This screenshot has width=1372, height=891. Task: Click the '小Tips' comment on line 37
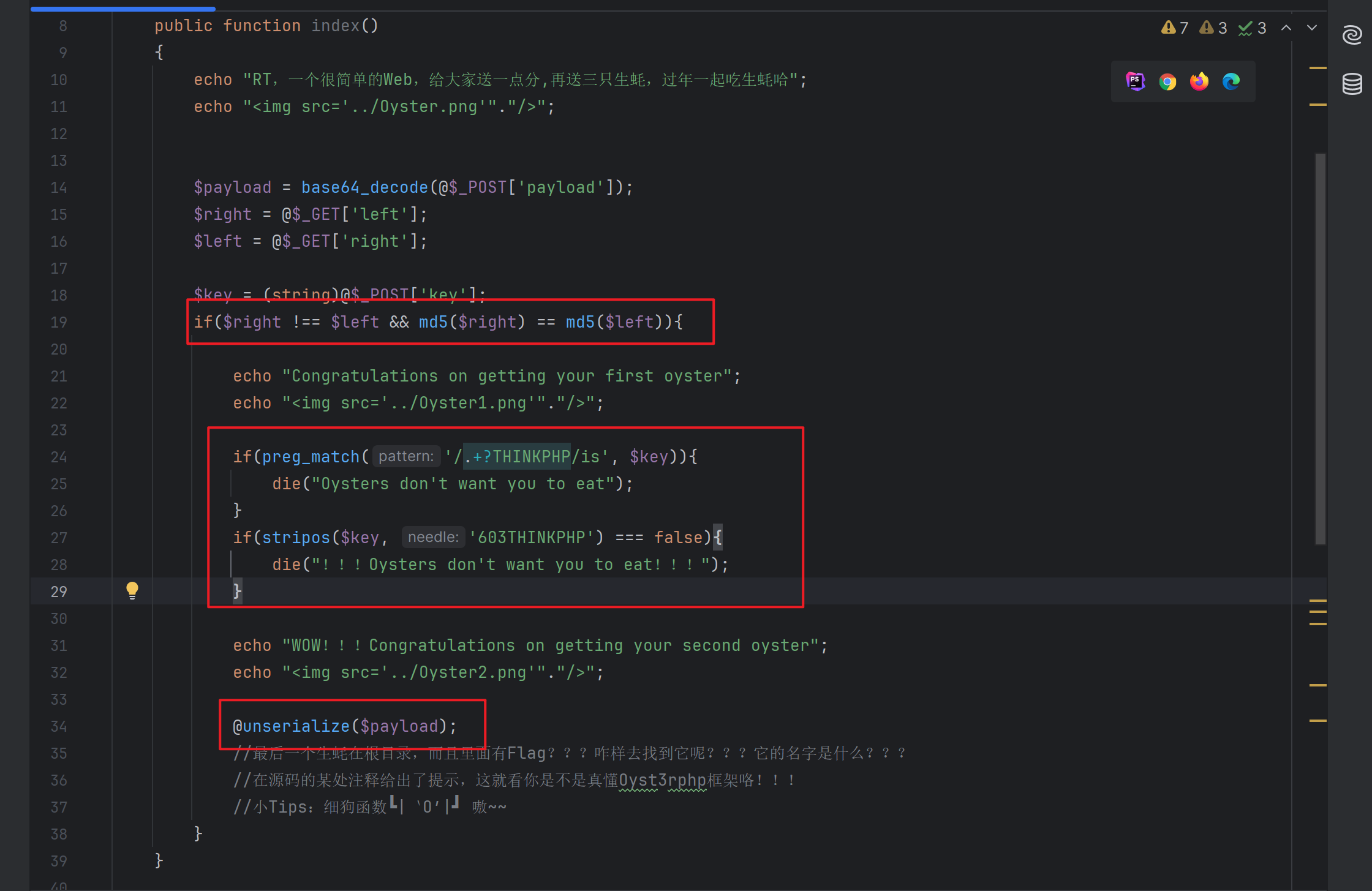click(x=370, y=807)
